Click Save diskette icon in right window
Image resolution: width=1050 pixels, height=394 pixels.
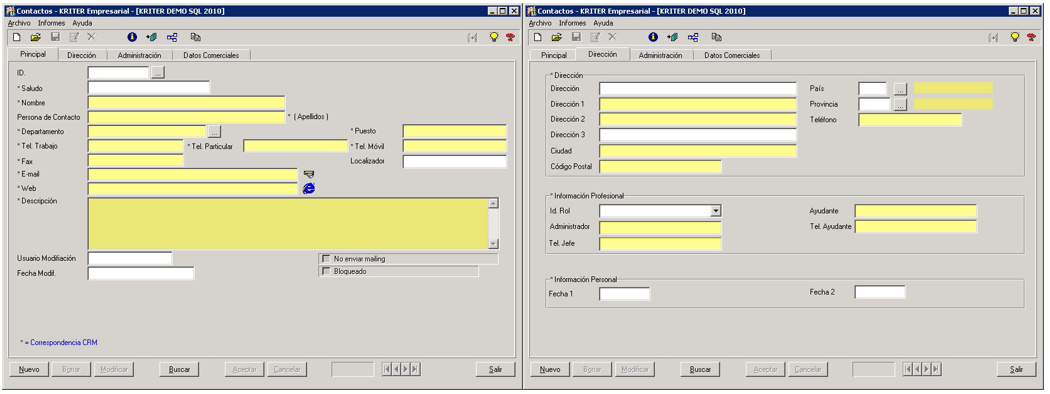(577, 38)
